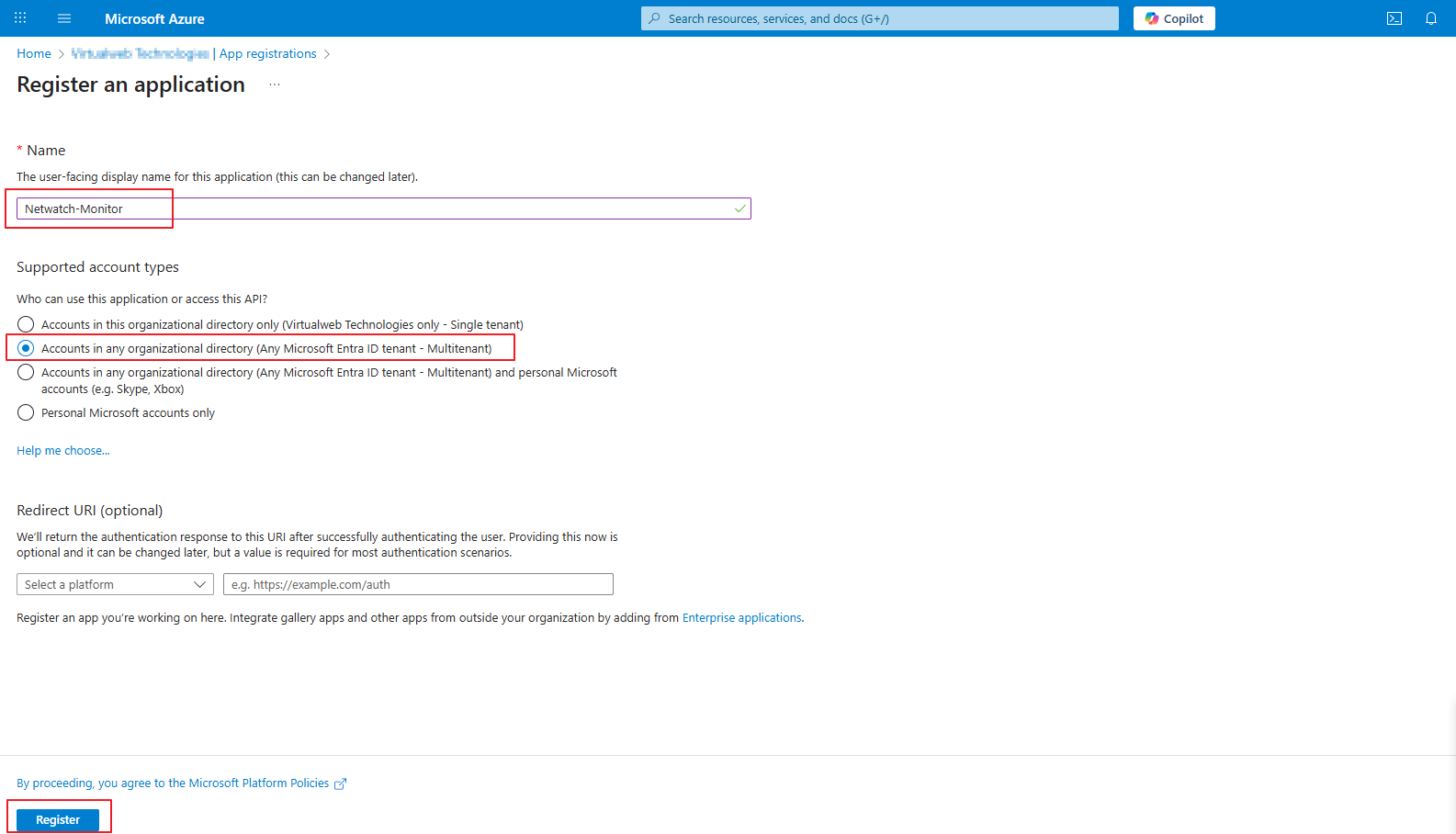Go to Home breadcrumb
Viewport: 1456px width, 834px height.
34,54
